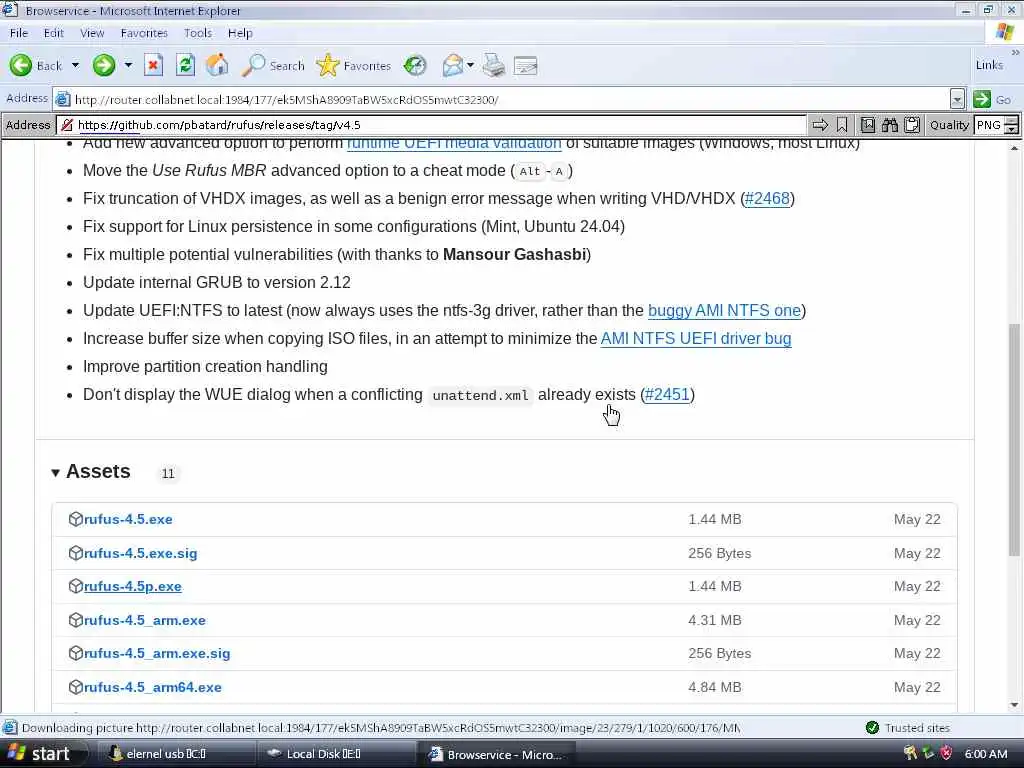Collapse the Assets section triangle

coord(56,472)
